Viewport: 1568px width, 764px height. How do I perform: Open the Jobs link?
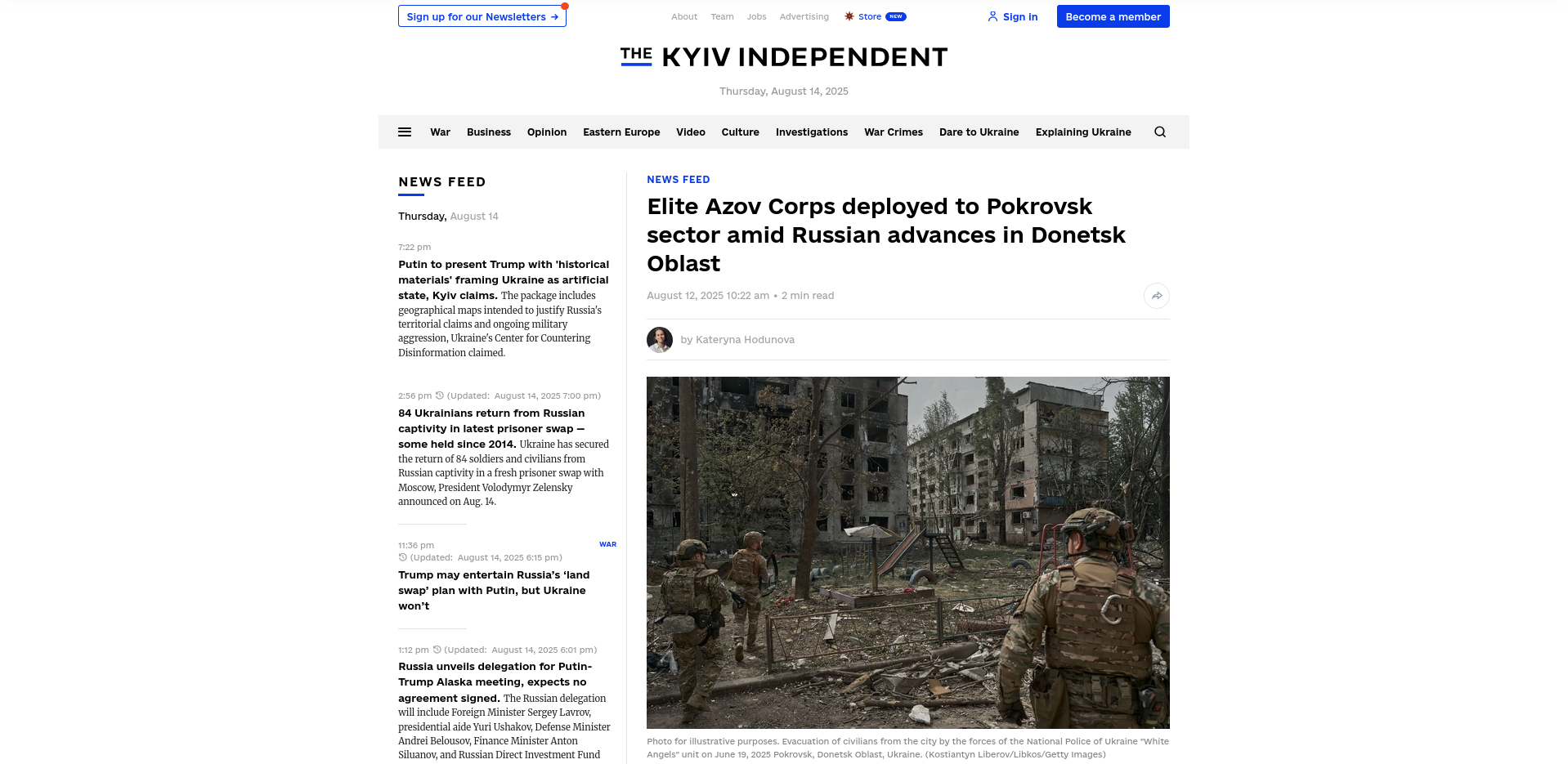click(x=756, y=16)
